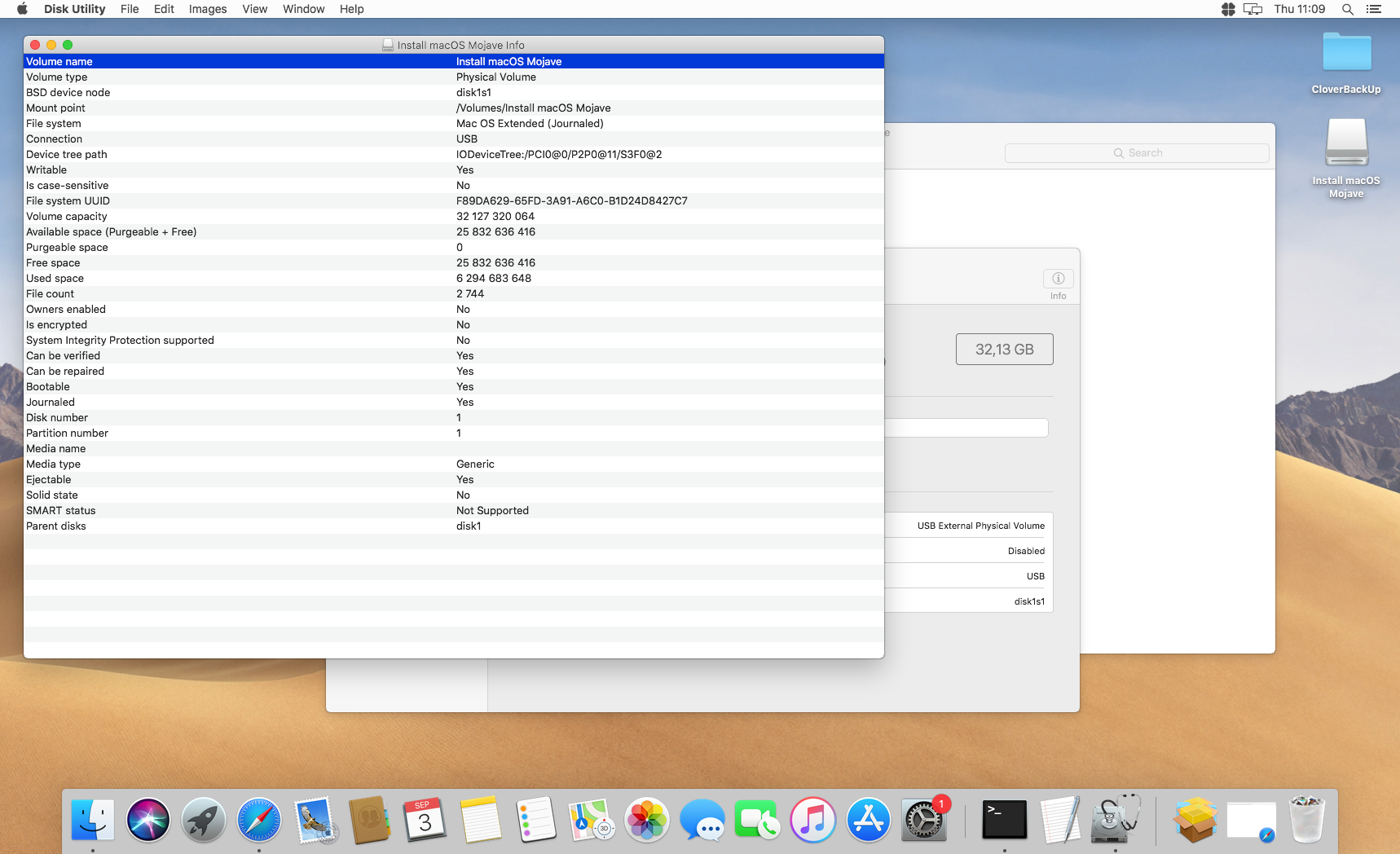Open the Disk Utility app menu

74,9
